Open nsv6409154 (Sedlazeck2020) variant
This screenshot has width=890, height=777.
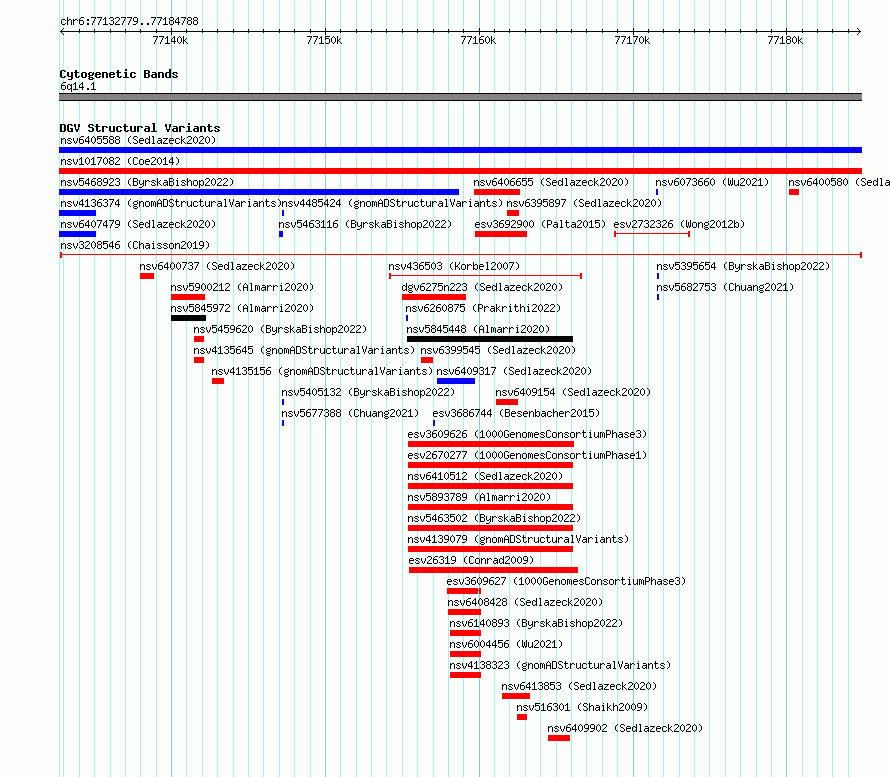[x=573, y=392]
